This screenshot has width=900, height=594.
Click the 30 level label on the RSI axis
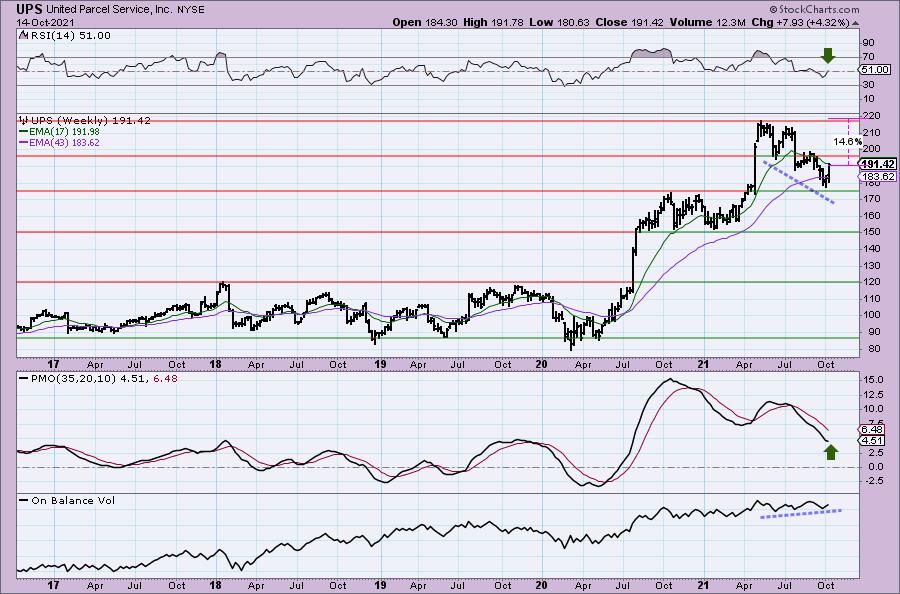(868, 85)
